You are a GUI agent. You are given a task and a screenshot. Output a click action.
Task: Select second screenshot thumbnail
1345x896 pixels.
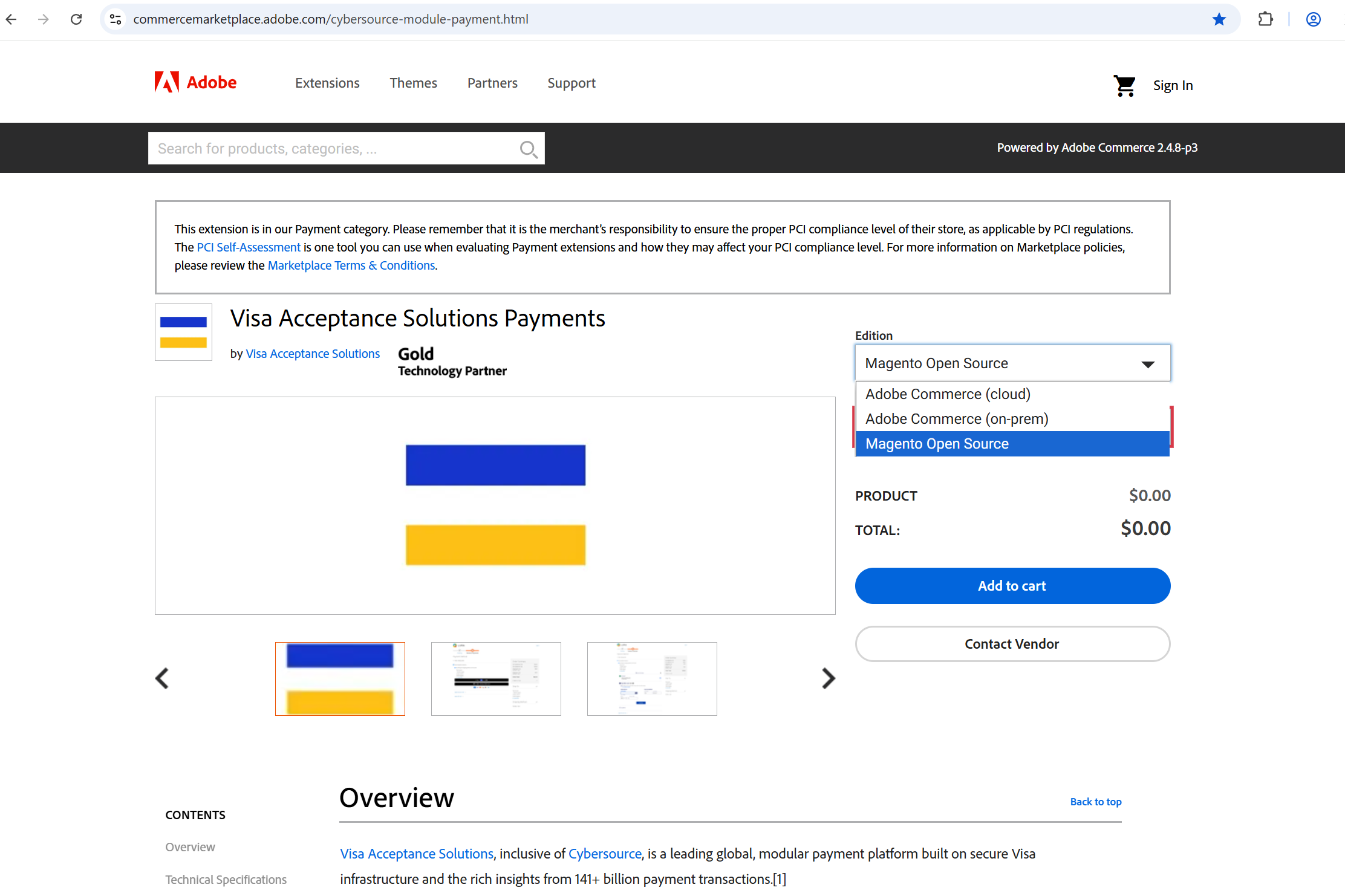[496, 679]
